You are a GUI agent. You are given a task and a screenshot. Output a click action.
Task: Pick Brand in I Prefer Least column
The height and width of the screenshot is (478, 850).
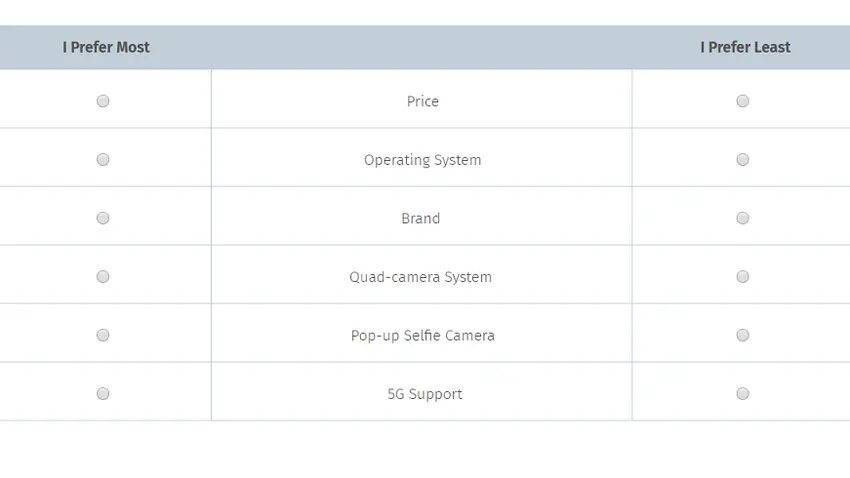pos(742,218)
